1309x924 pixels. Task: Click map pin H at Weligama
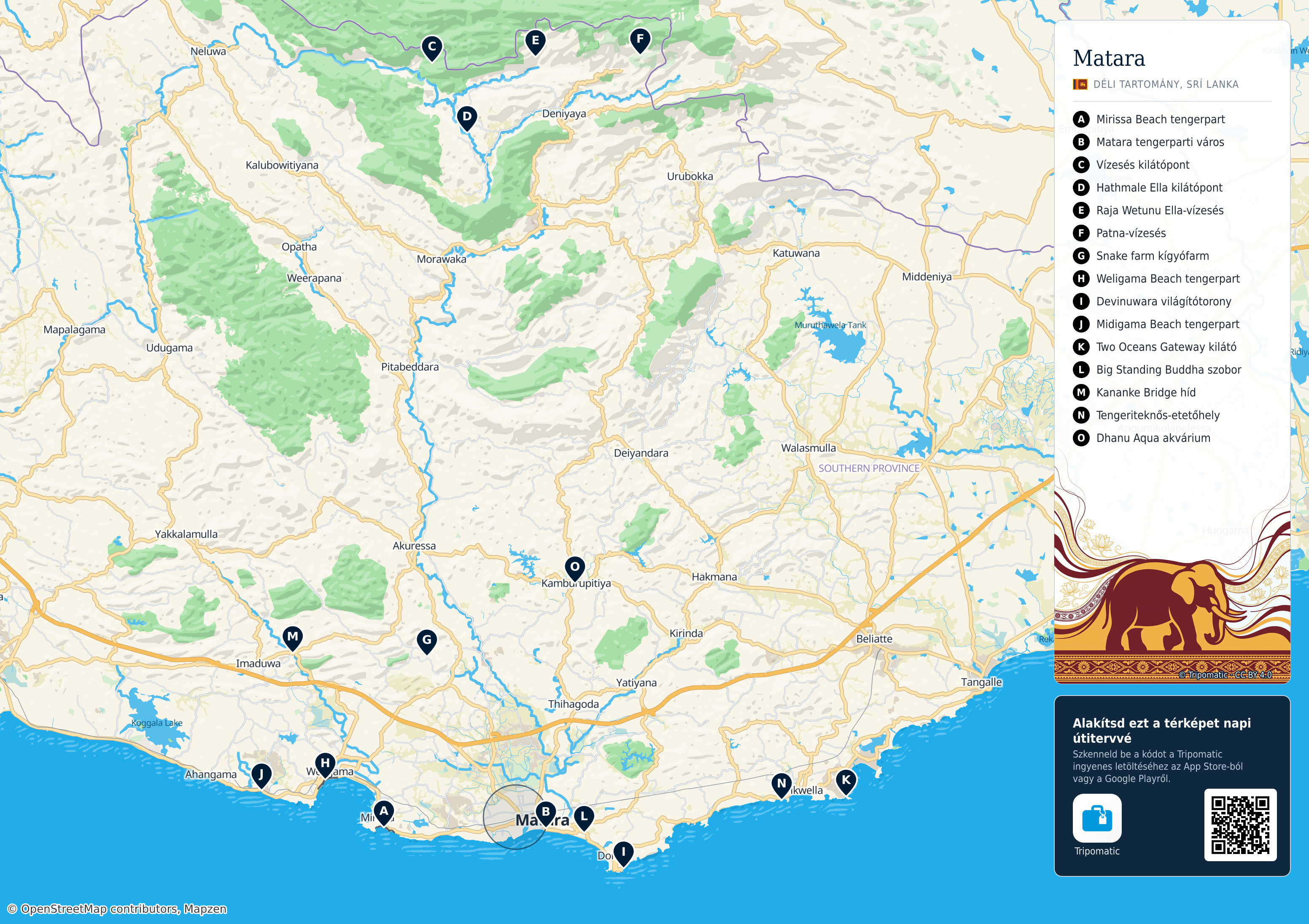click(x=325, y=765)
